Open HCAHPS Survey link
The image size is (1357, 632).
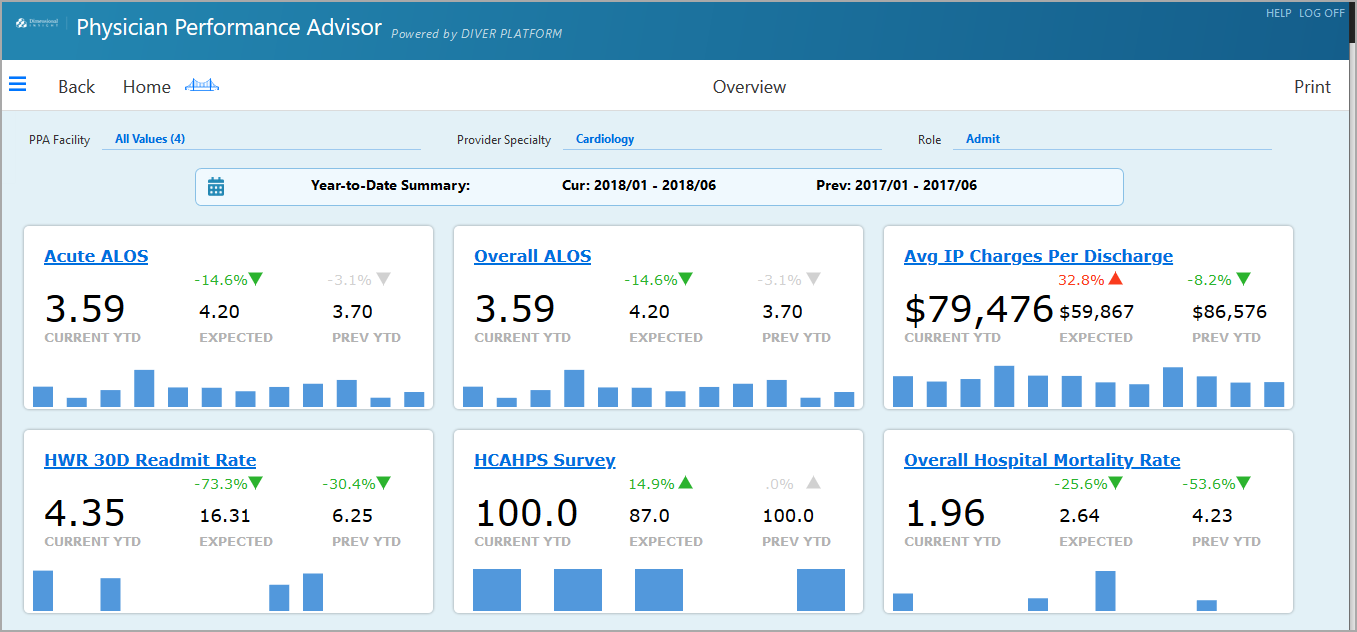click(545, 460)
